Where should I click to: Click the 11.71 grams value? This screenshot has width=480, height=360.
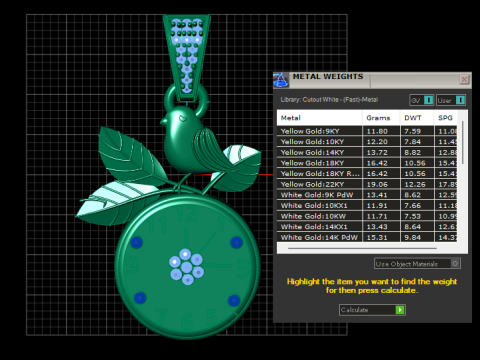pyautogui.click(x=377, y=216)
